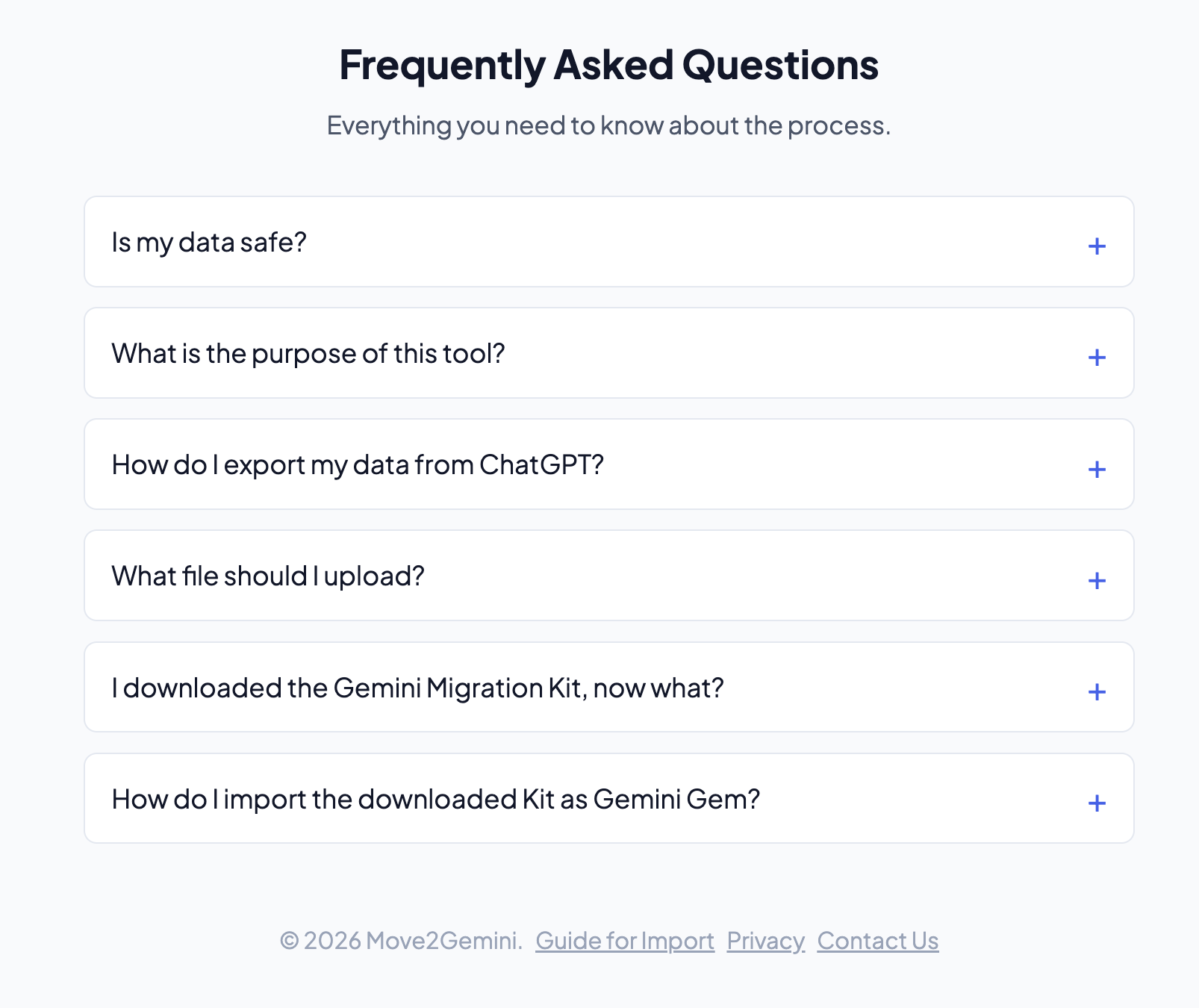Click the © symbol in the footer
Viewport: 1199px width, 1008px height.
289,941
